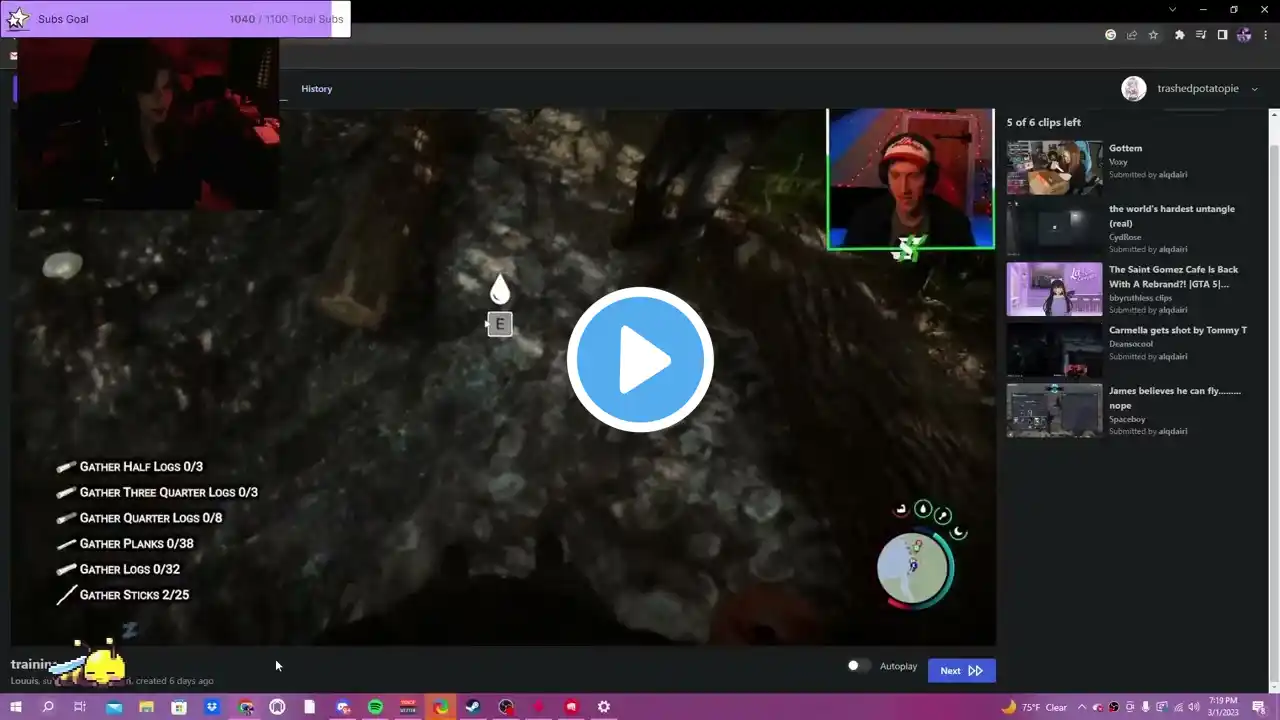
Task: Show hidden system tray icons
Action: [1082, 707]
